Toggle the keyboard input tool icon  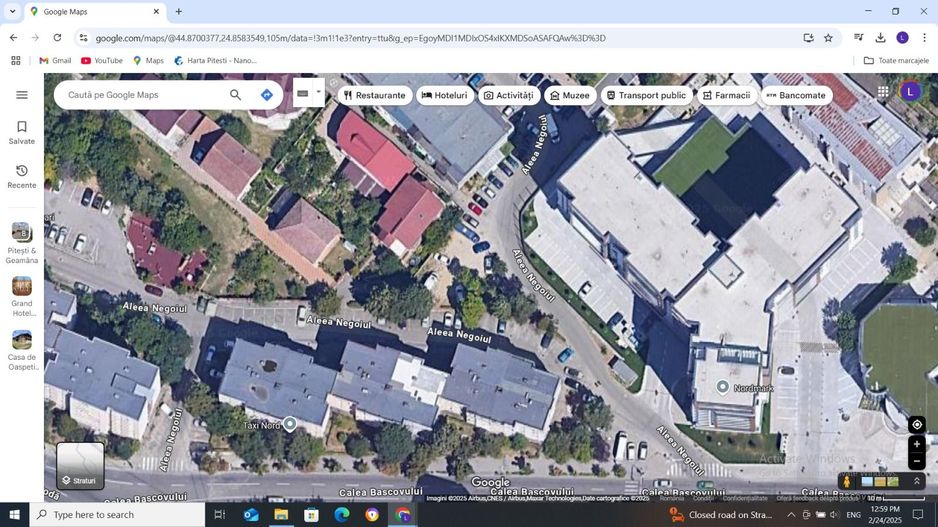[303, 93]
